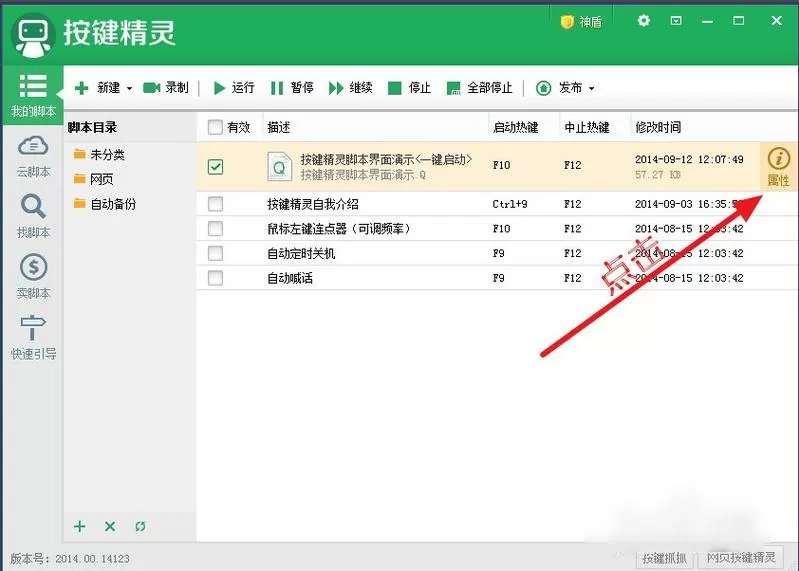The width and height of the screenshot is (799, 571).
Task: Delete folder with the X icon
Action: click(110, 526)
